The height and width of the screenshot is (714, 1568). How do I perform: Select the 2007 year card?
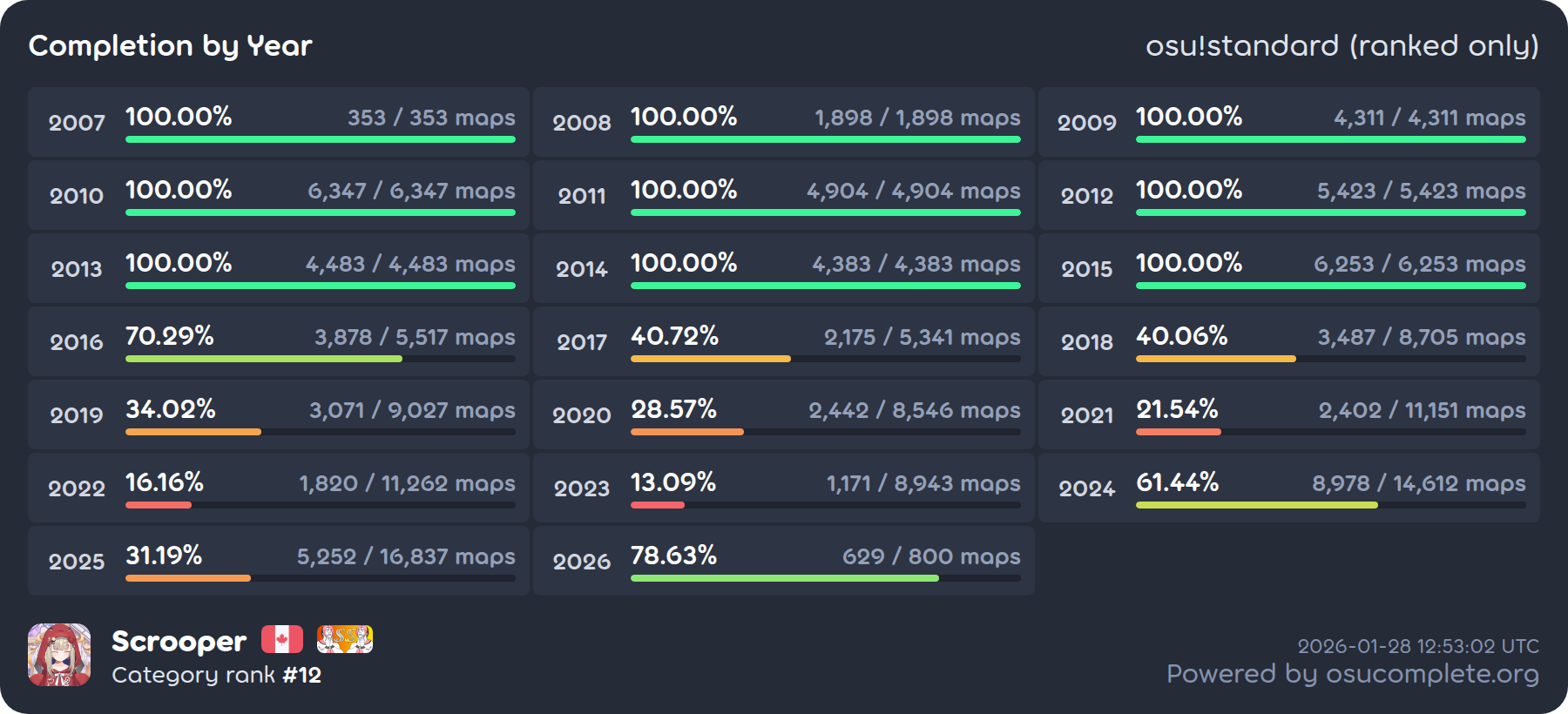(279, 122)
